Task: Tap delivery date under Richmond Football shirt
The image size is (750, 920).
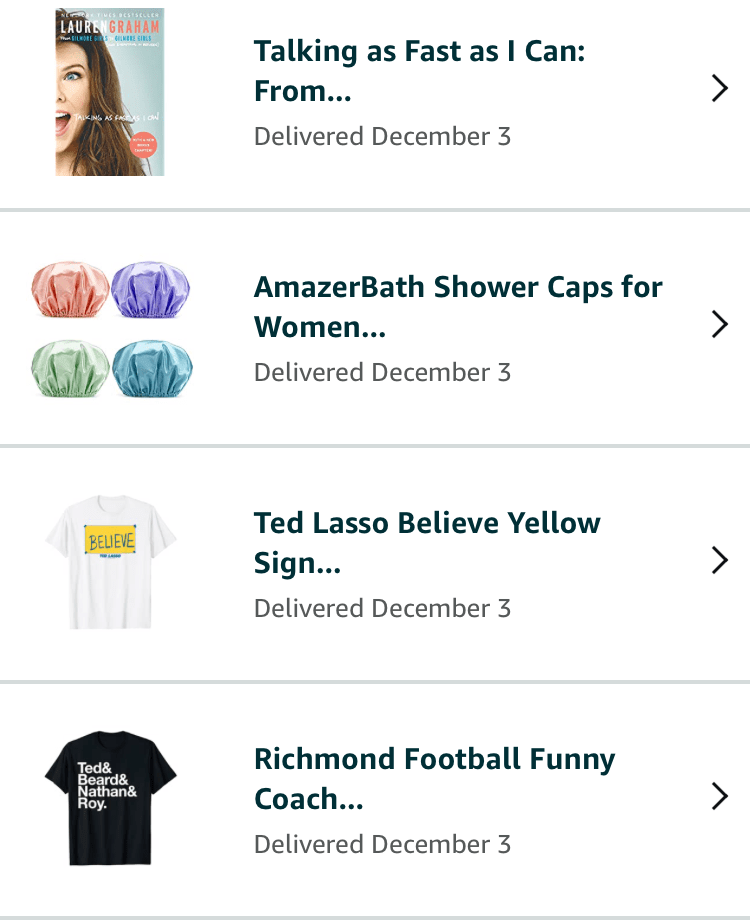Action: coord(382,844)
